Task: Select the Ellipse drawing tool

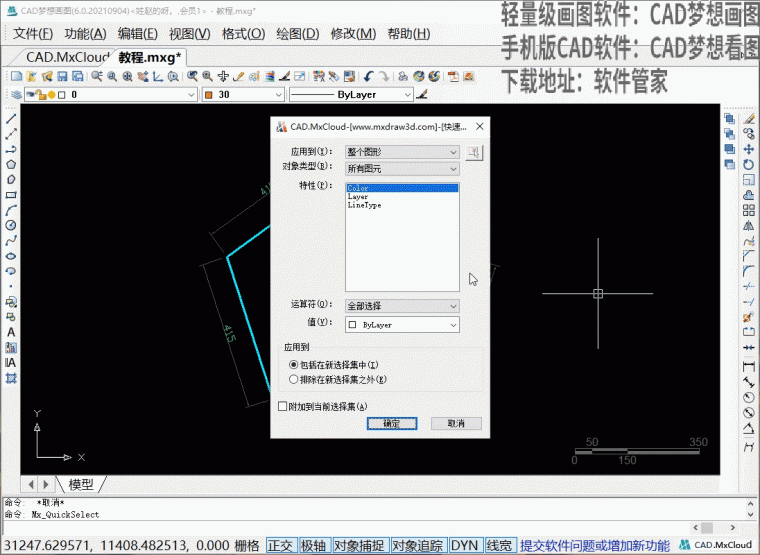Action: (11, 256)
